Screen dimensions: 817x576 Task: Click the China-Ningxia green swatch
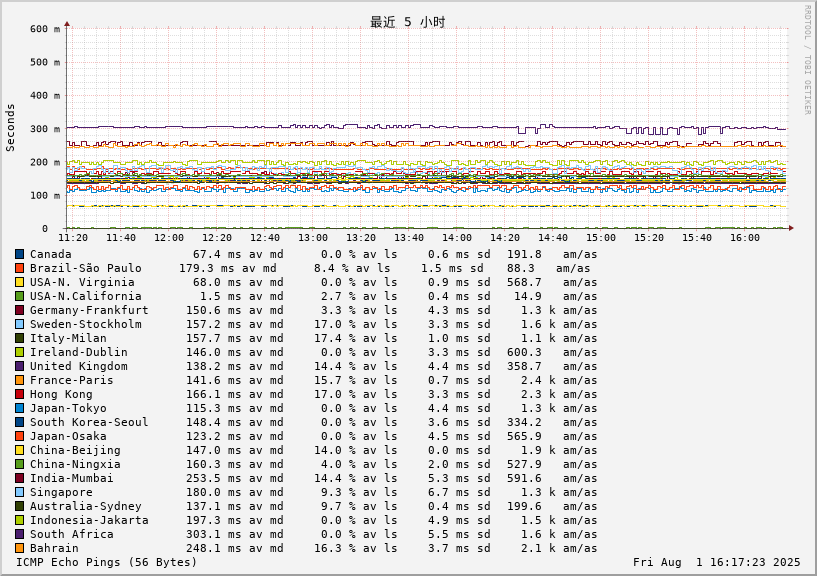[x=19, y=464]
